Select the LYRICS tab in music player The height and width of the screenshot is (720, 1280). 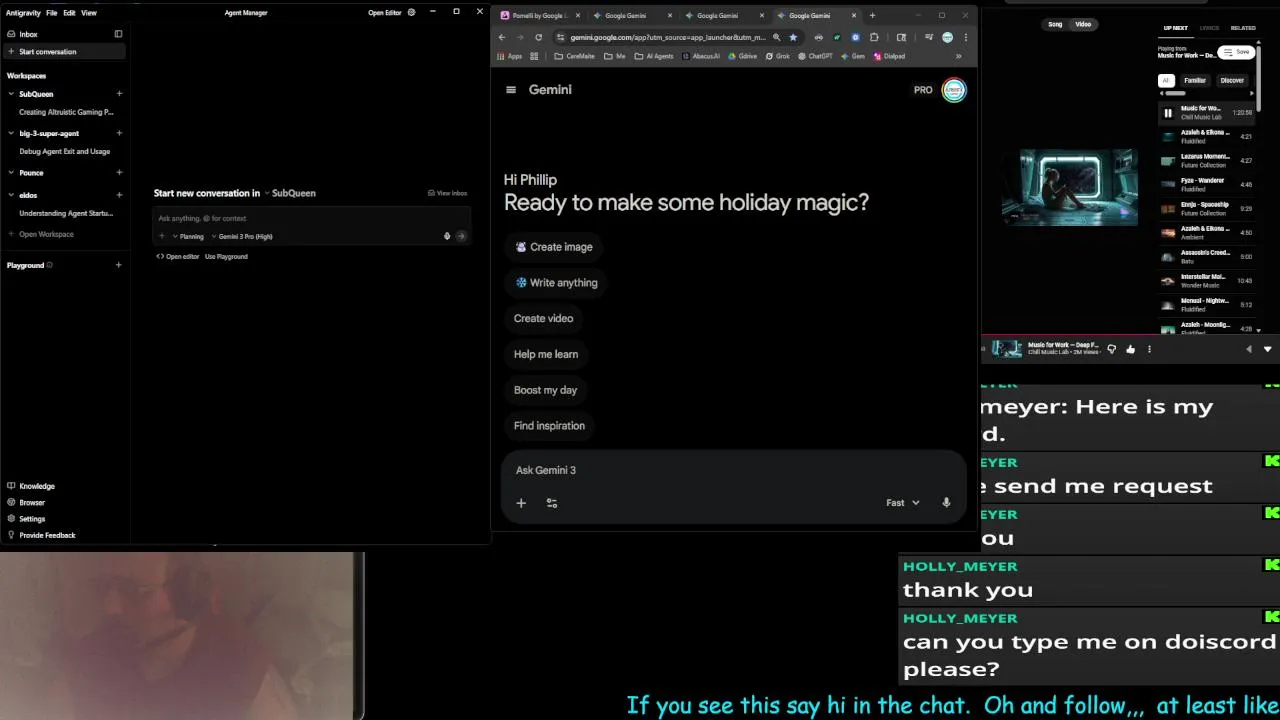click(x=1209, y=28)
